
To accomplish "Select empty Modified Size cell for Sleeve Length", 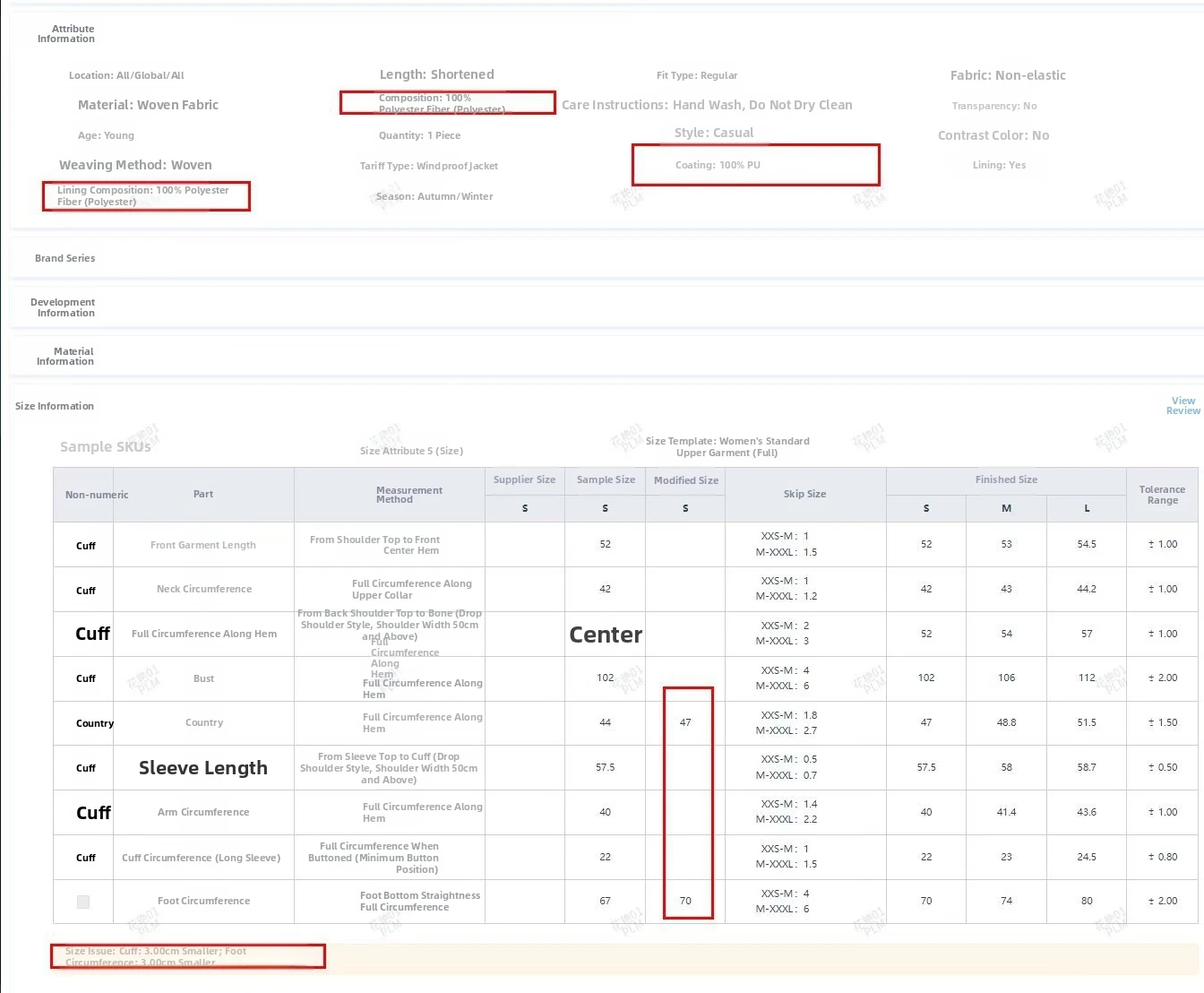I will click(685, 768).
